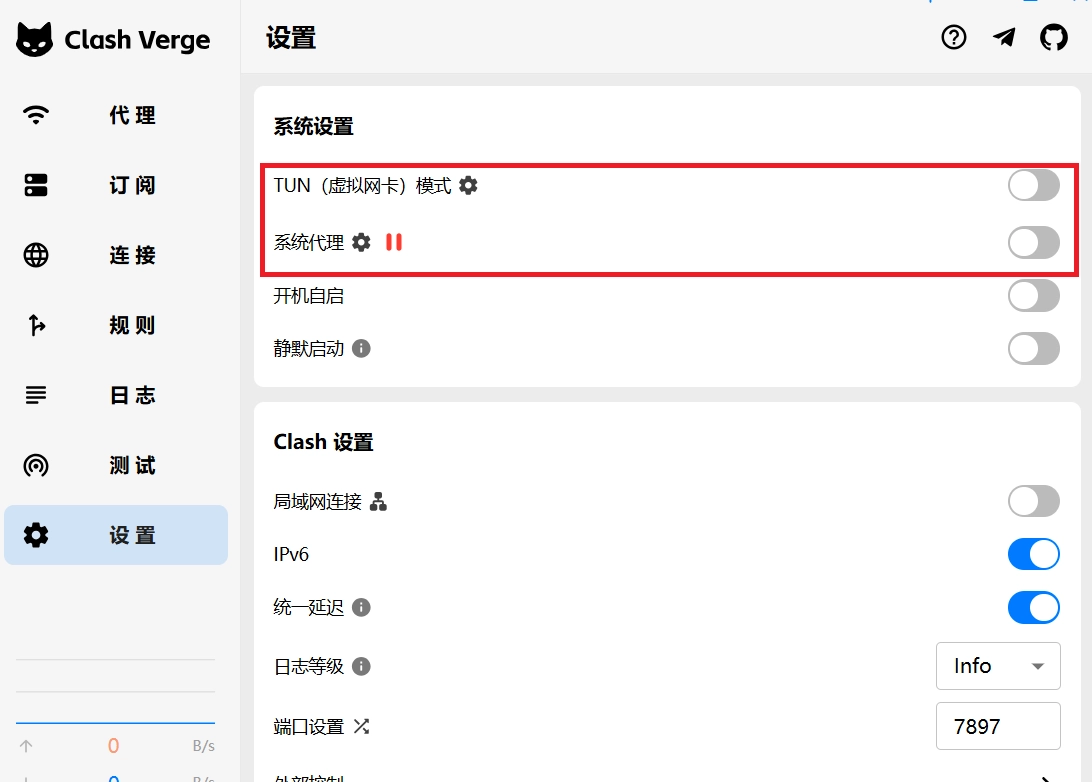Enable the 系统代理 switch

pyautogui.click(x=1034, y=242)
